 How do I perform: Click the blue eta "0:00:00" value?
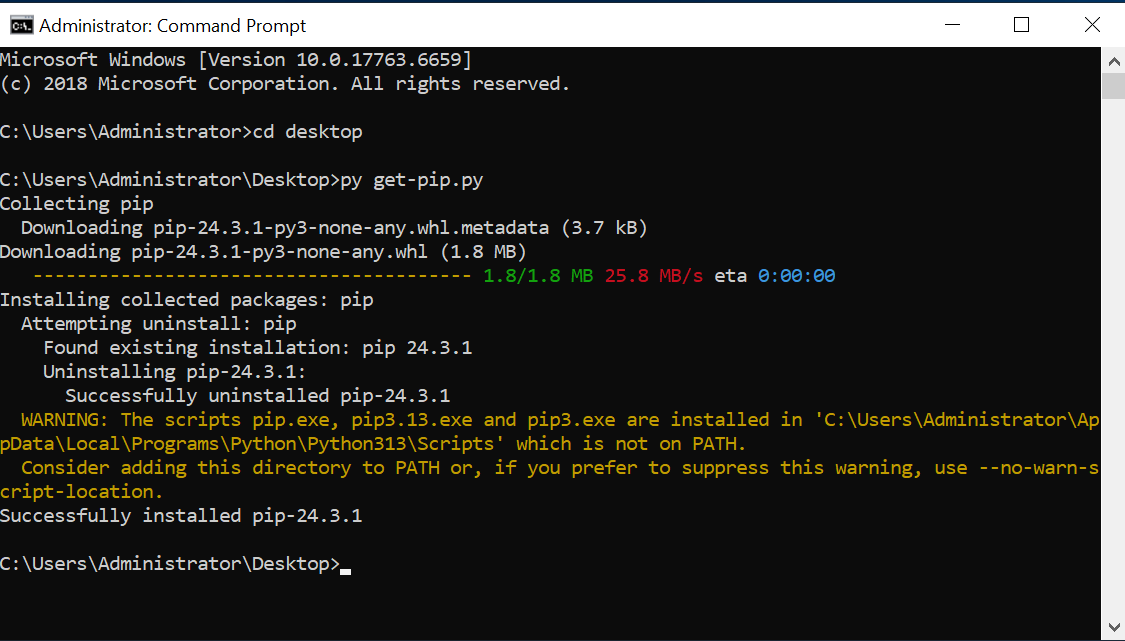(x=796, y=276)
